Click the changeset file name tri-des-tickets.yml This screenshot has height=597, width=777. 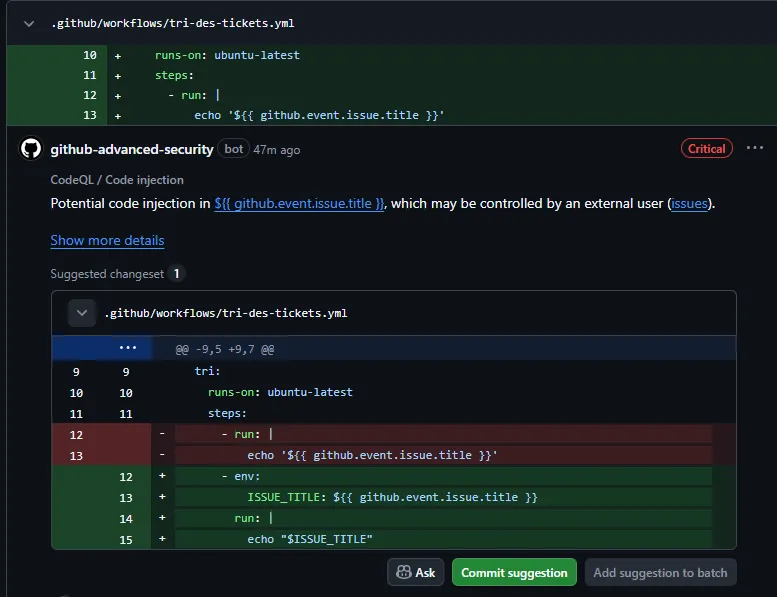(x=225, y=313)
